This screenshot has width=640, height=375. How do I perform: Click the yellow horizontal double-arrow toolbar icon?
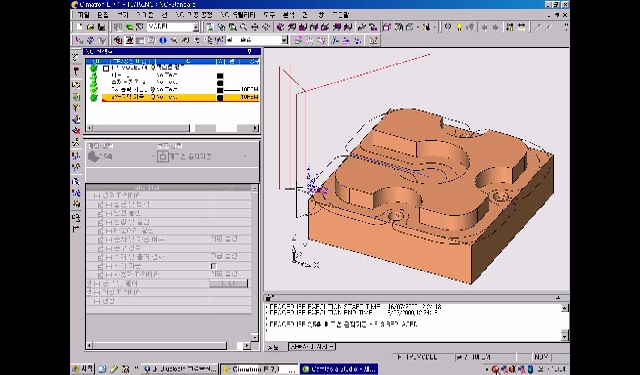coord(522,27)
